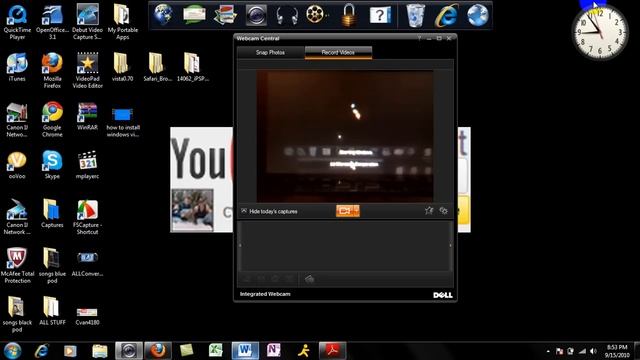
Task: Open the Captures folder on desktop
Action: [52, 213]
